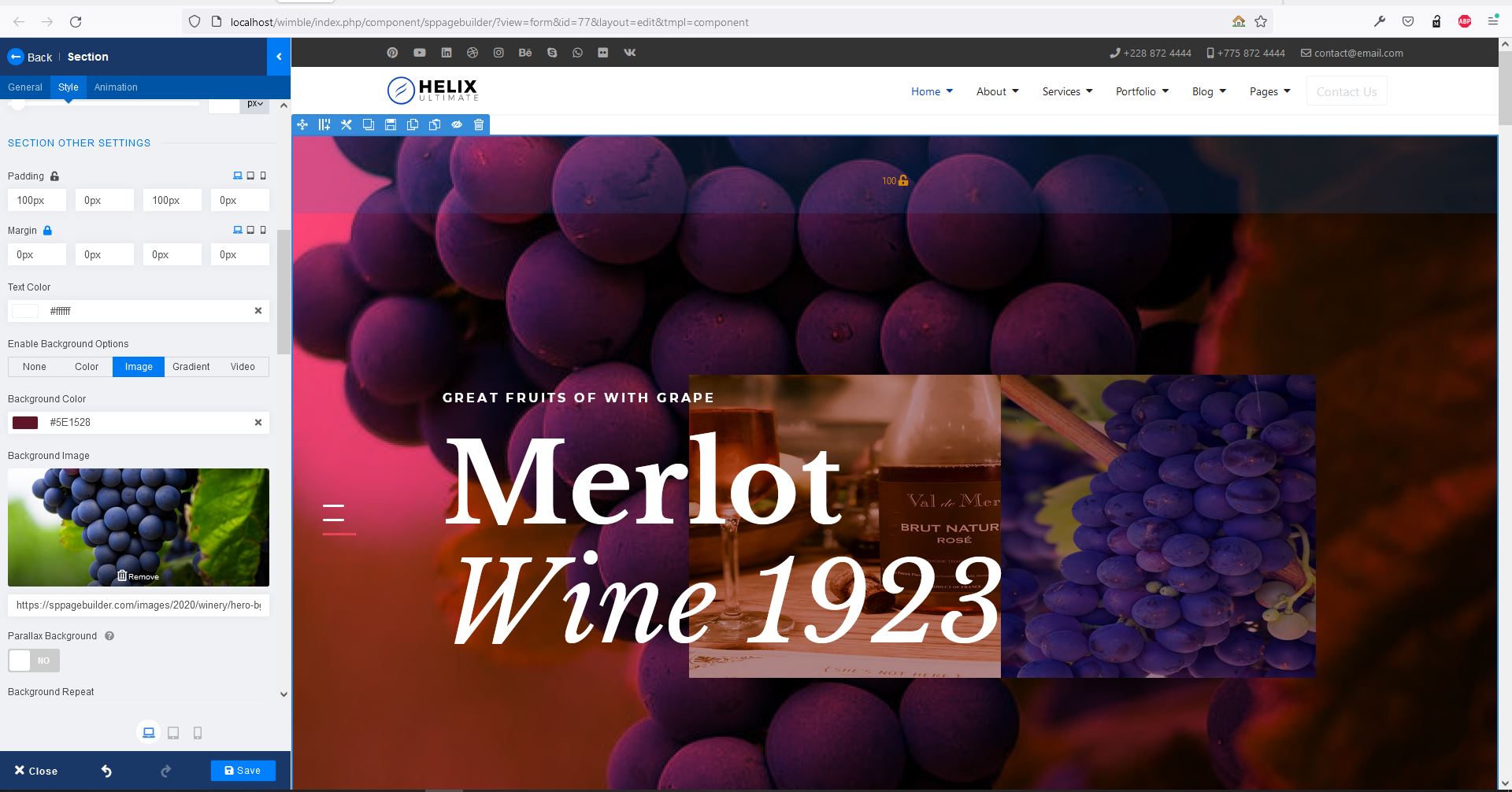Screen dimensions: 1512x792
Task: Select the Gradient background option
Action: tap(191, 367)
